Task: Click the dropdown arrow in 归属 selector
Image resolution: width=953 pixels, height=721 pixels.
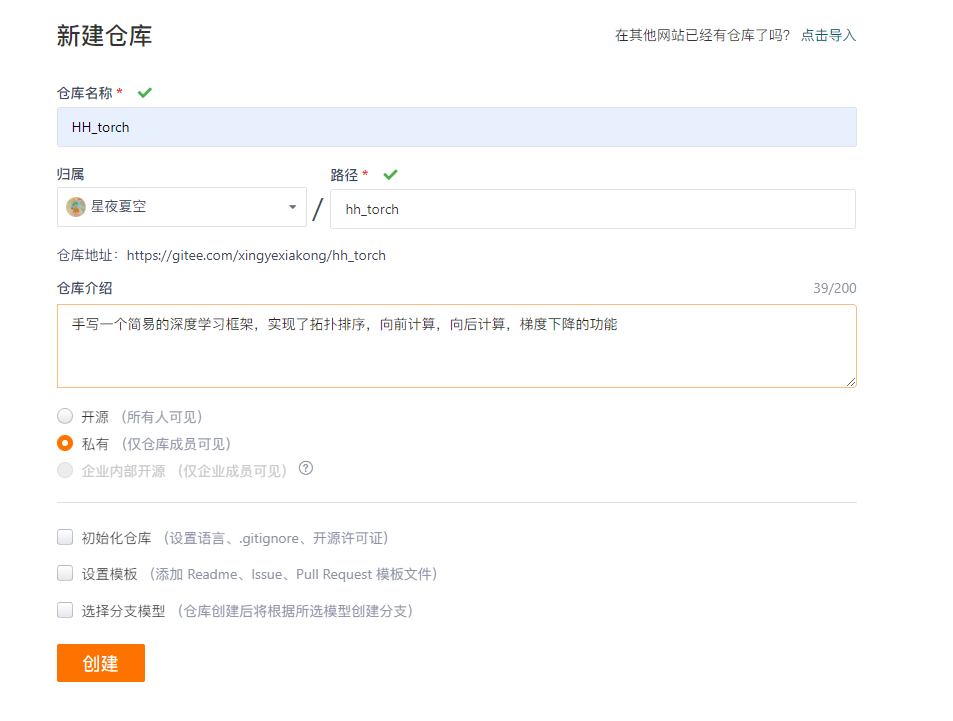Action: click(x=292, y=207)
